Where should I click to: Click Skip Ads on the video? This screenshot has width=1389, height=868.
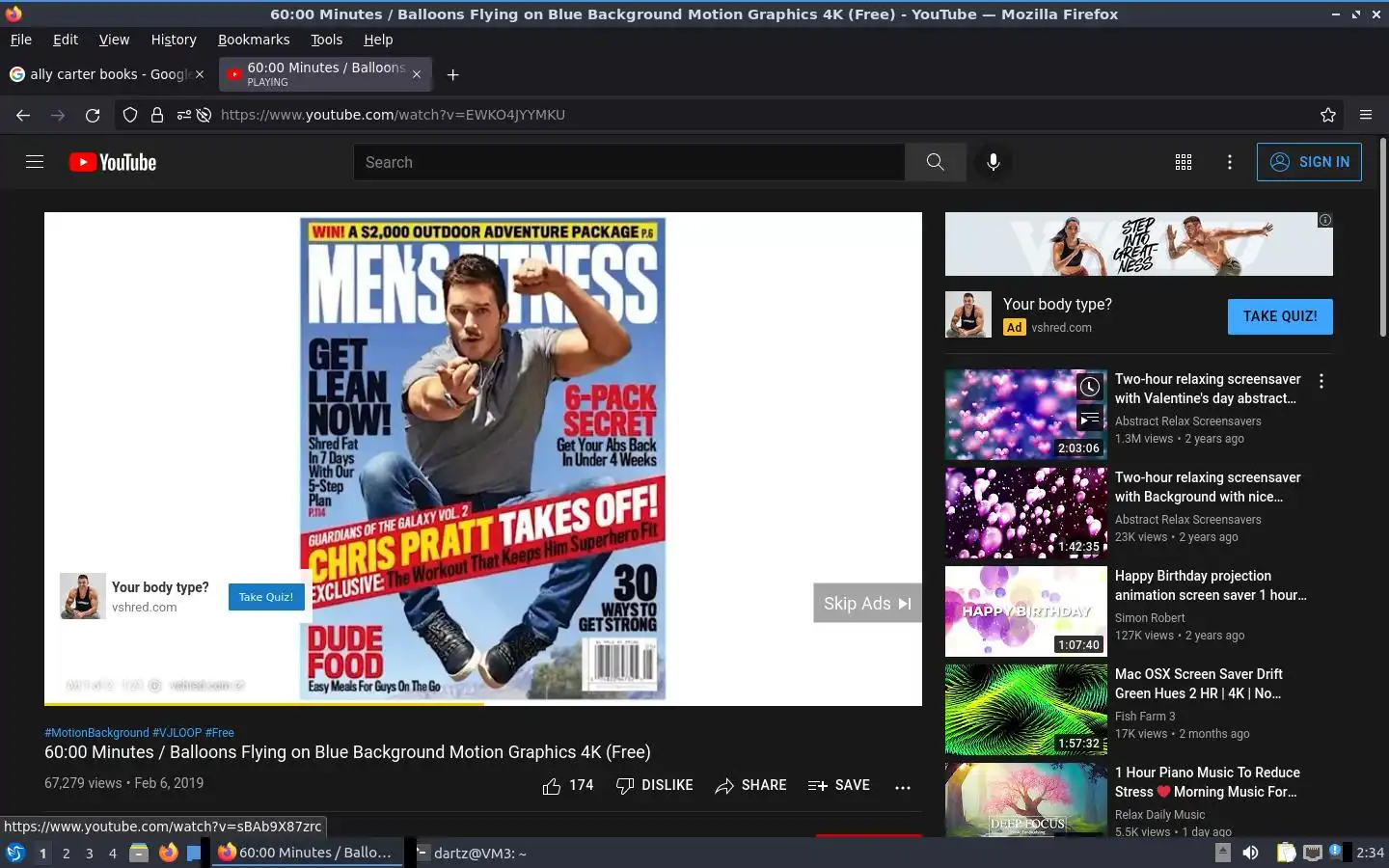tap(867, 603)
